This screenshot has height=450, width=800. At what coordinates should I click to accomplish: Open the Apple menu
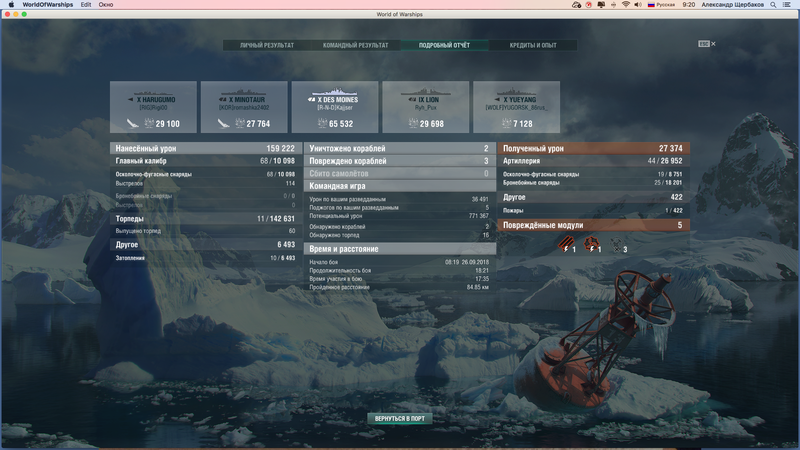pos(11,5)
